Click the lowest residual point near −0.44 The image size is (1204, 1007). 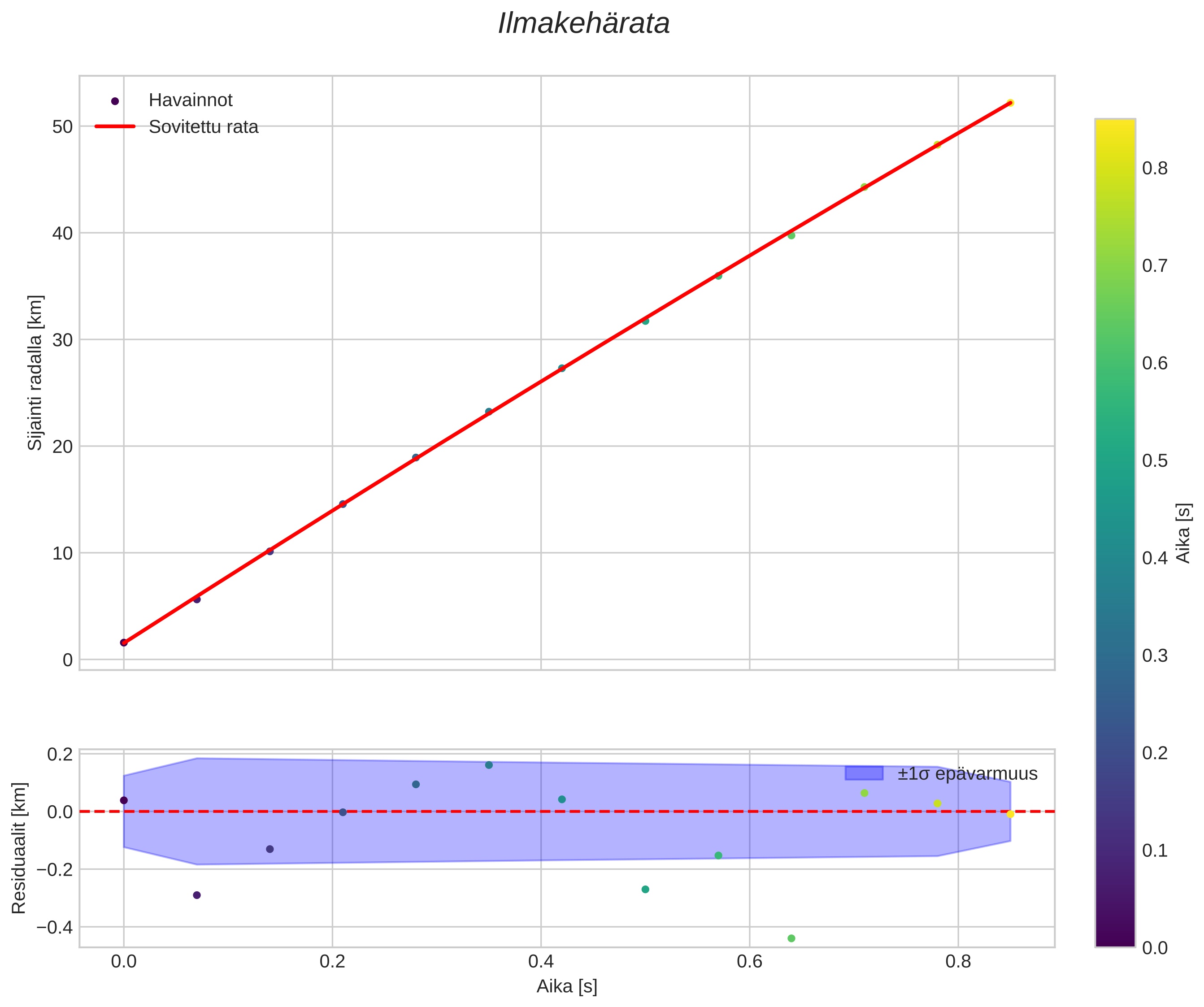(x=791, y=938)
